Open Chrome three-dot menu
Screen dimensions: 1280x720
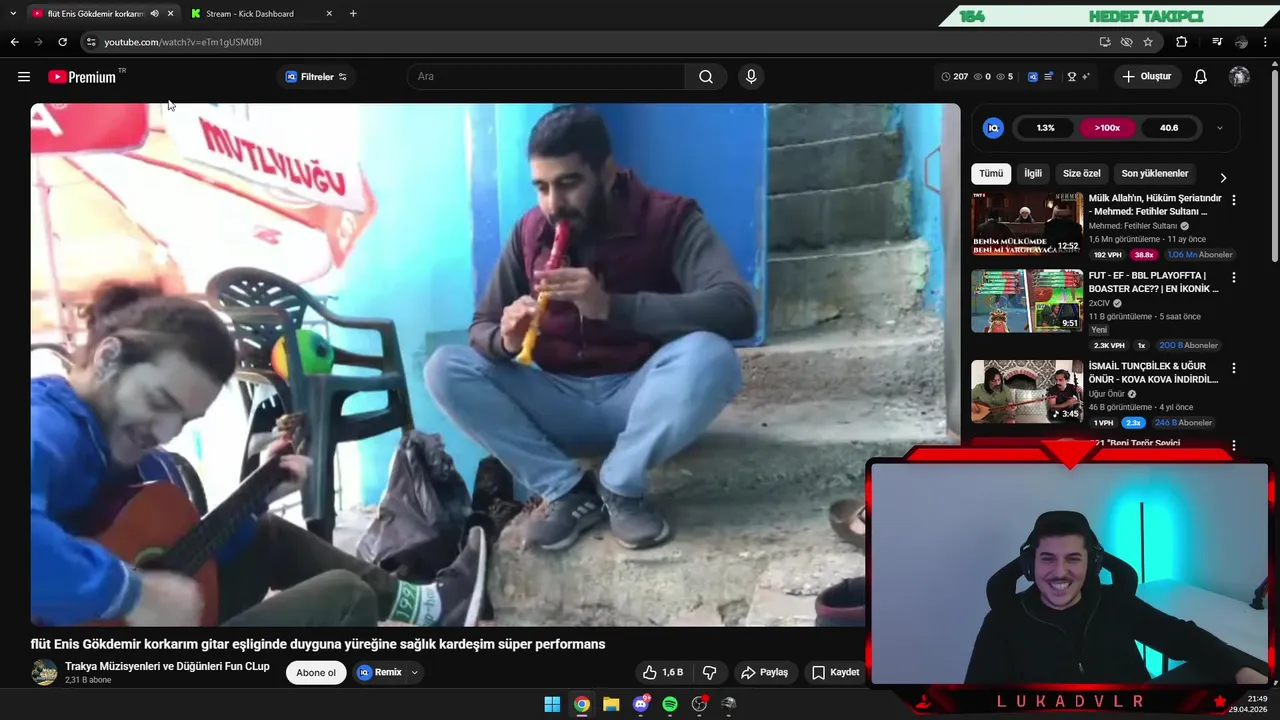pyautogui.click(x=1265, y=42)
